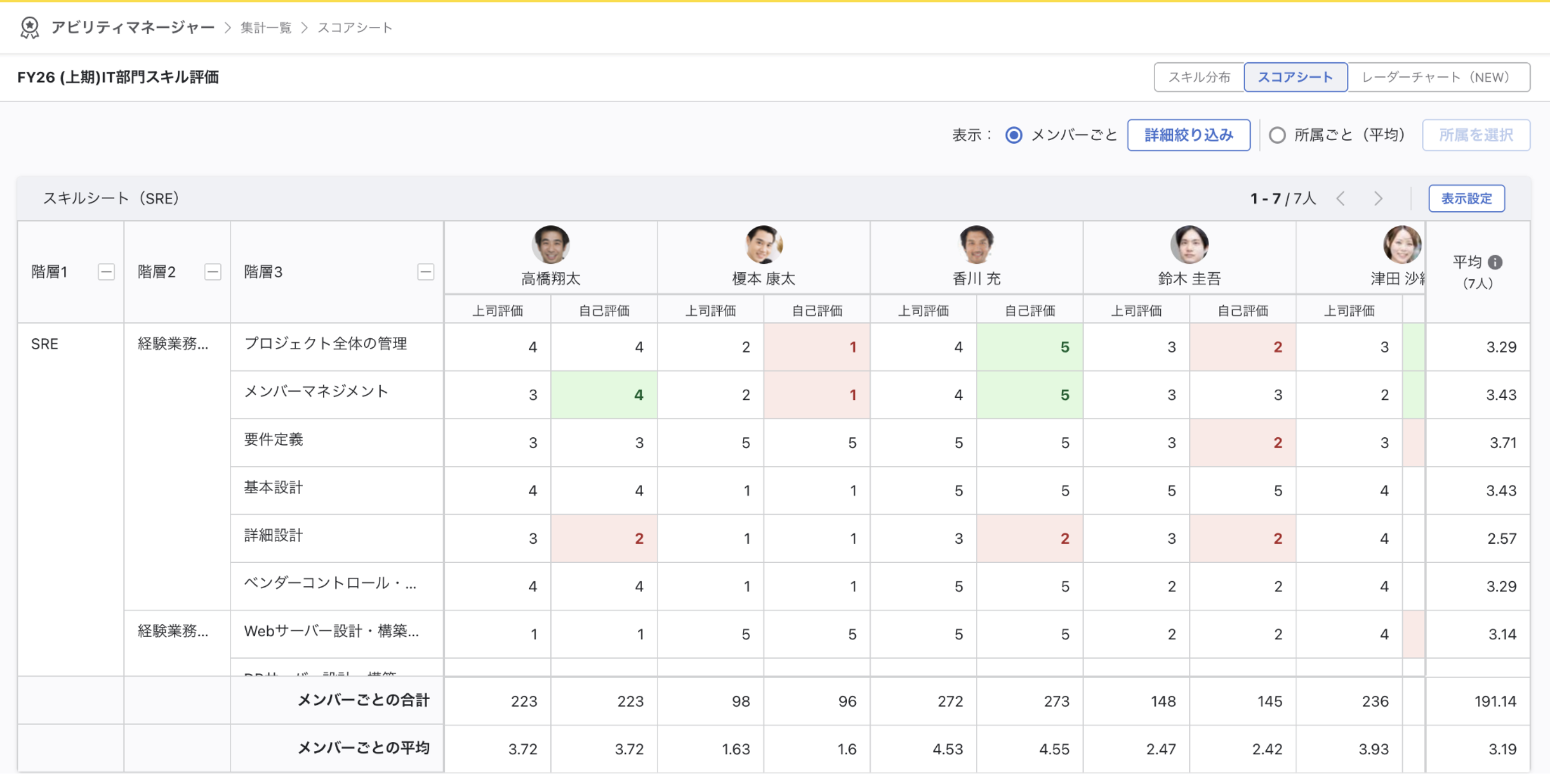Select the メンバーごと radio button
1550x784 pixels.
[x=1013, y=135]
